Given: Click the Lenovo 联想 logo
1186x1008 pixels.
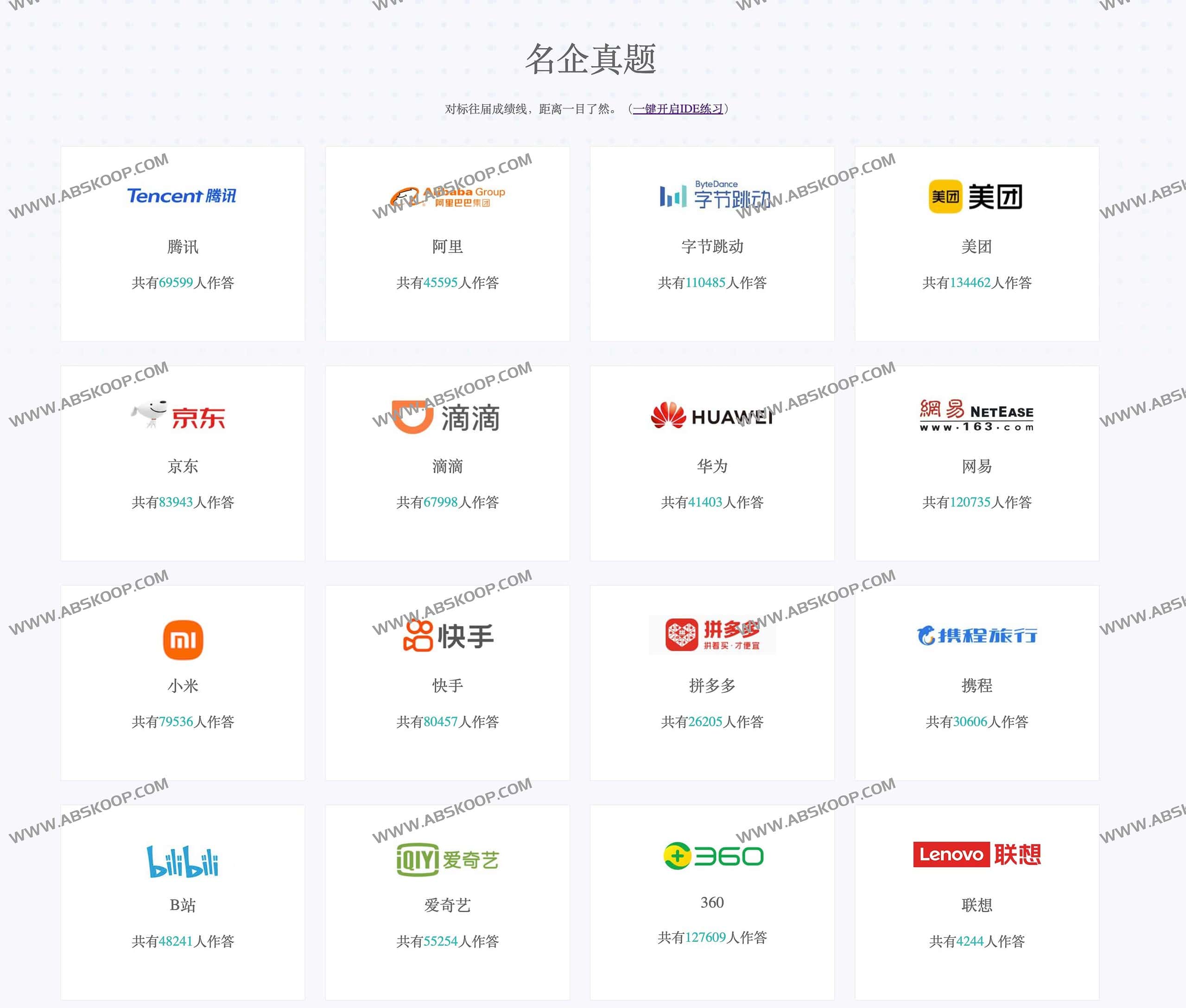Looking at the screenshot, I should [977, 854].
